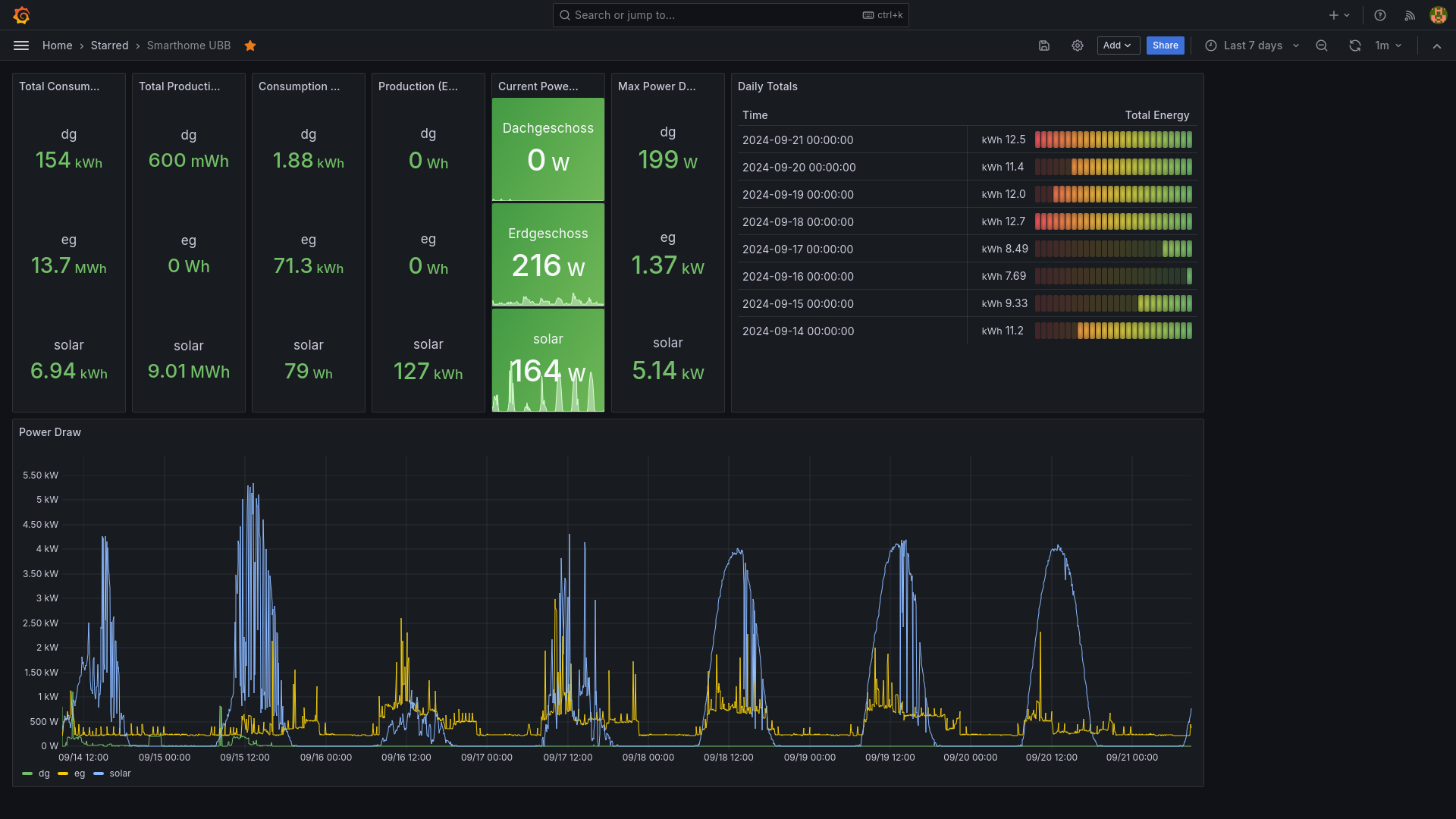This screenshot has height=819, width=1456.
Task: Click the 2024-09-21 00:00:00 row
Action: [x=967, y=140]
